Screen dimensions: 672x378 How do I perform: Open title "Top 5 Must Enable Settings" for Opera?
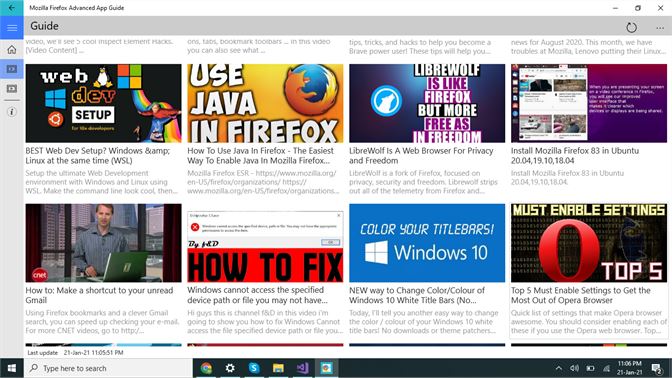click(x=581, y=295)
